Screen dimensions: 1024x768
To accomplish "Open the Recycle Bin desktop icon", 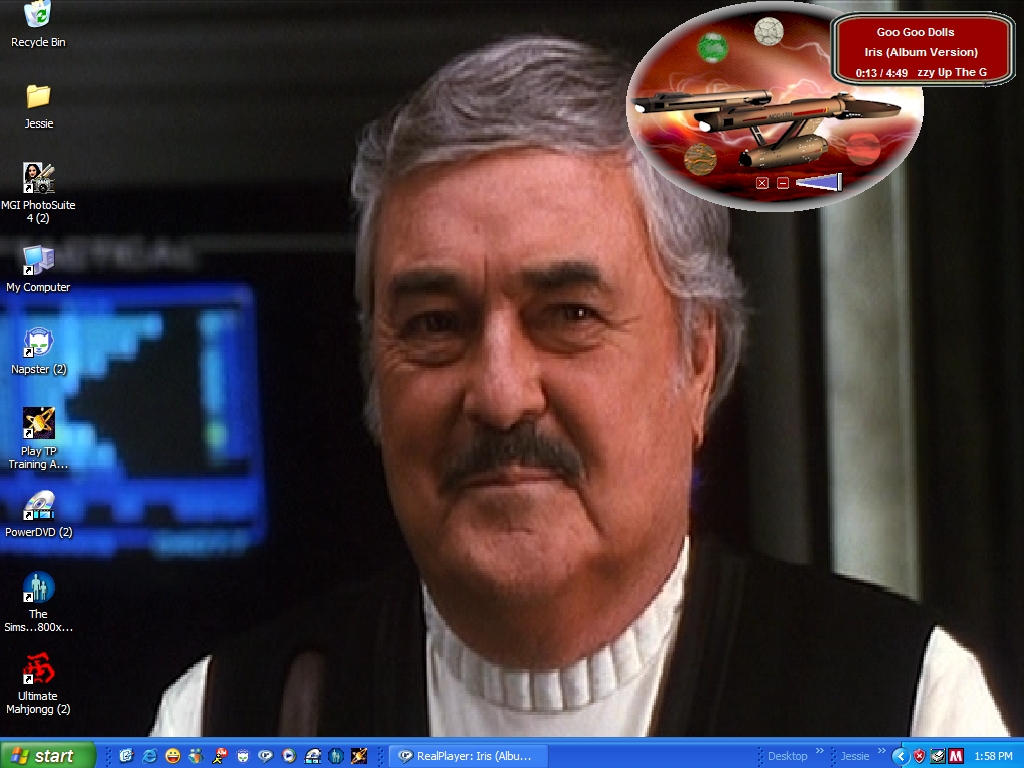I will 38,24.
